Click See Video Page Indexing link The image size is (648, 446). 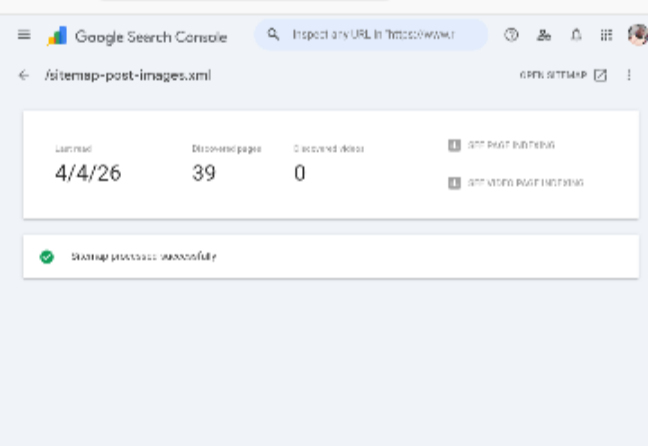(526, 183)
